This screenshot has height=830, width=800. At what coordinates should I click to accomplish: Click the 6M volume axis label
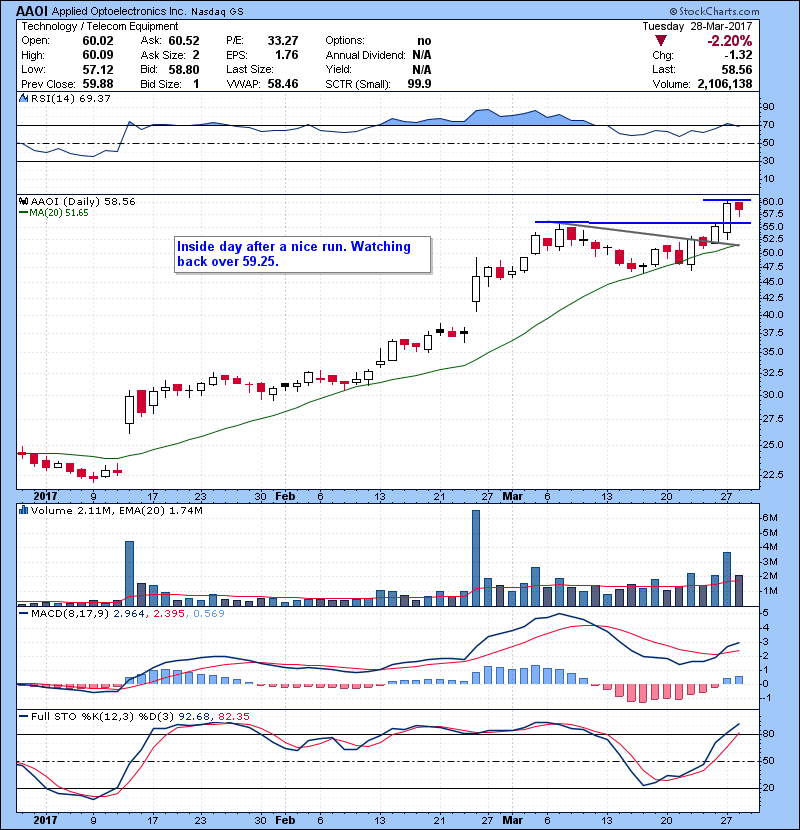coord(770,518)
